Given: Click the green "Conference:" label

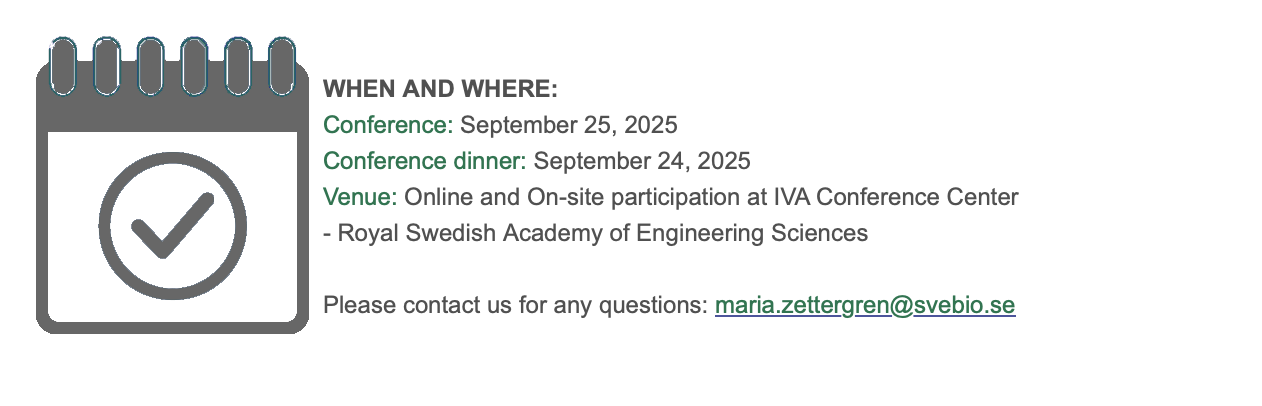Looking at the screenshot, I should pos(388,125).
